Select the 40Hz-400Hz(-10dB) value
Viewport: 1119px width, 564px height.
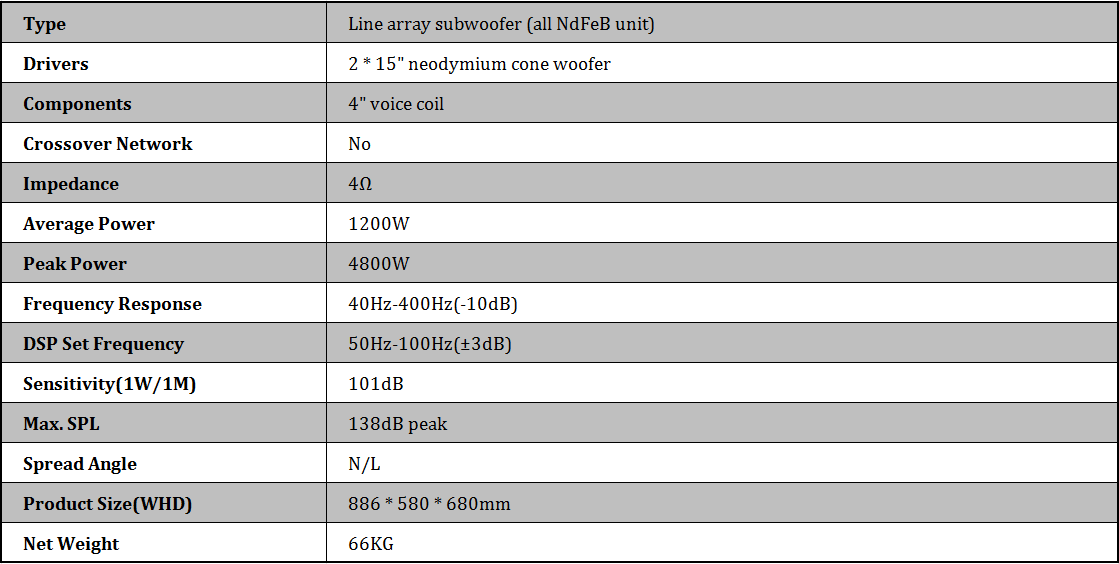(x=433, y=304)
